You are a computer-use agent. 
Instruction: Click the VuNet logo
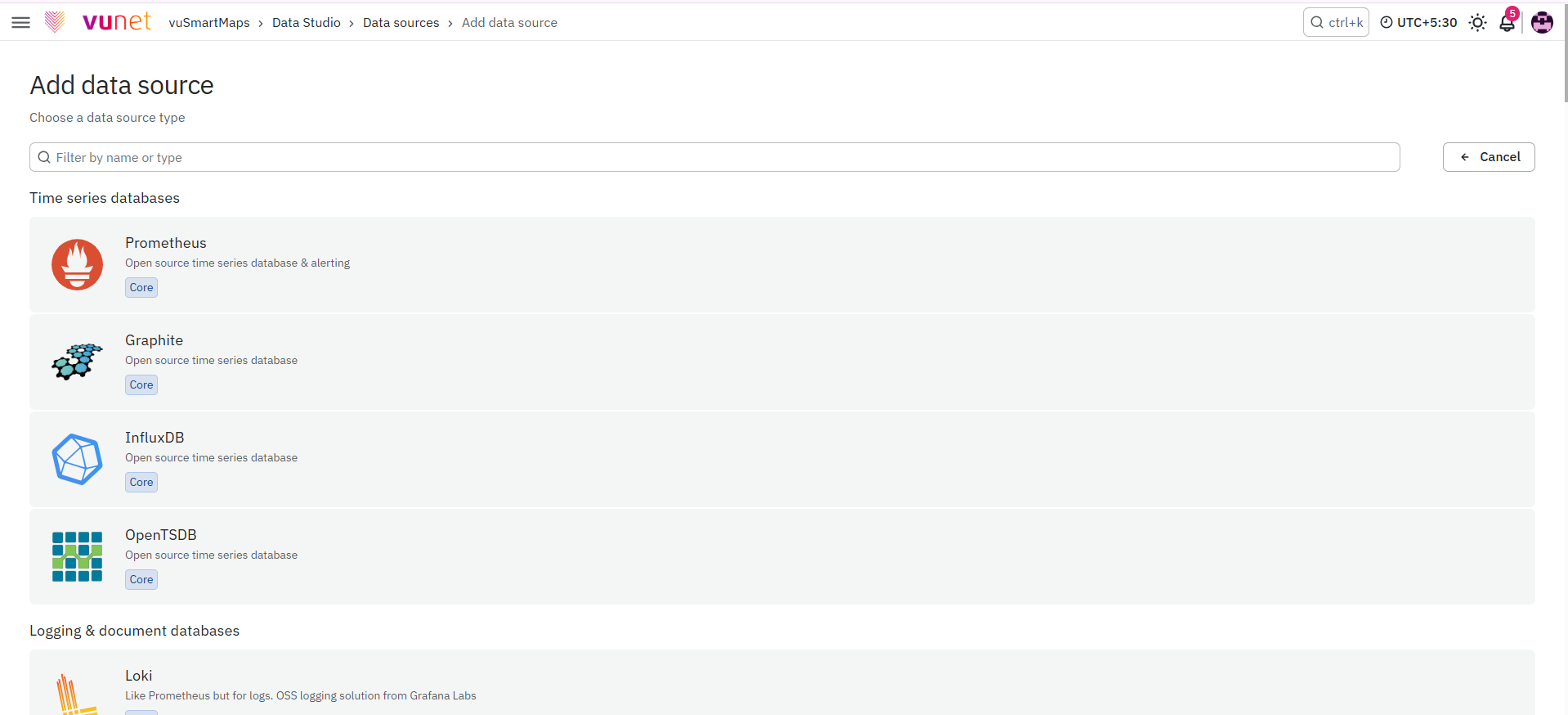98,22
